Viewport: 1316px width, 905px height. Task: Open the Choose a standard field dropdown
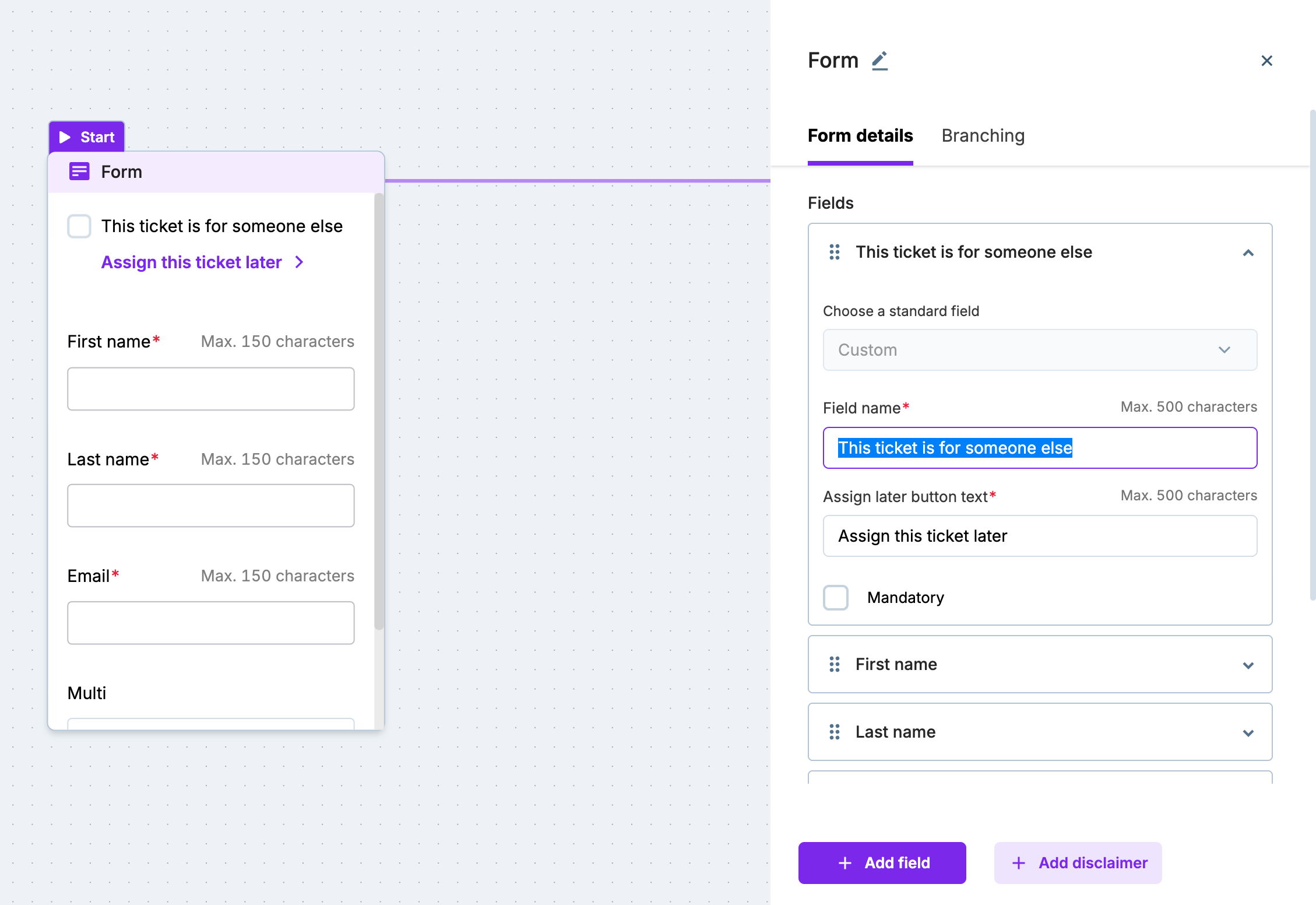[1040, 350]
